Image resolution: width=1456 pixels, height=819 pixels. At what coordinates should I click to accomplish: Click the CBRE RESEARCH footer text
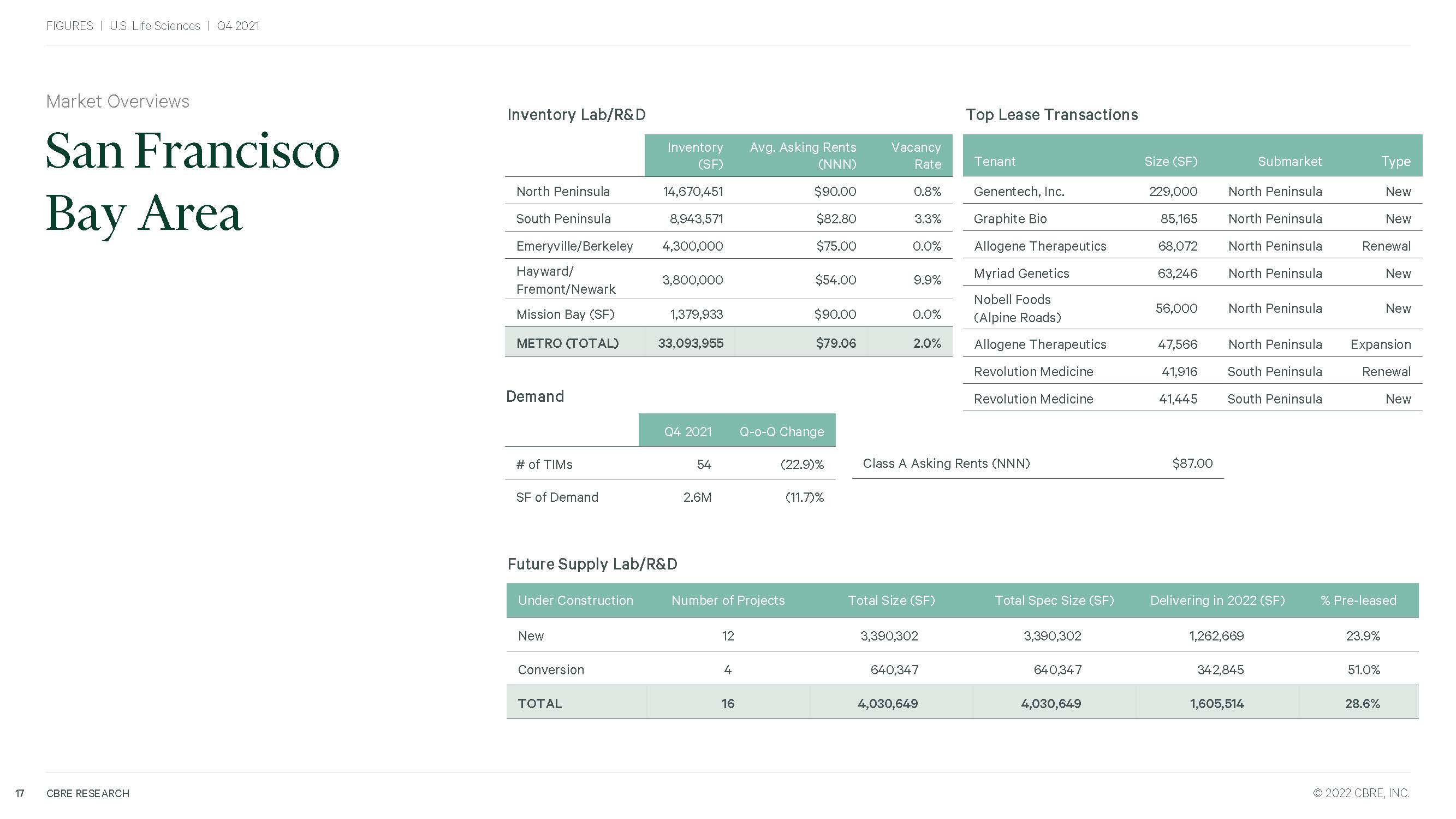87,793
